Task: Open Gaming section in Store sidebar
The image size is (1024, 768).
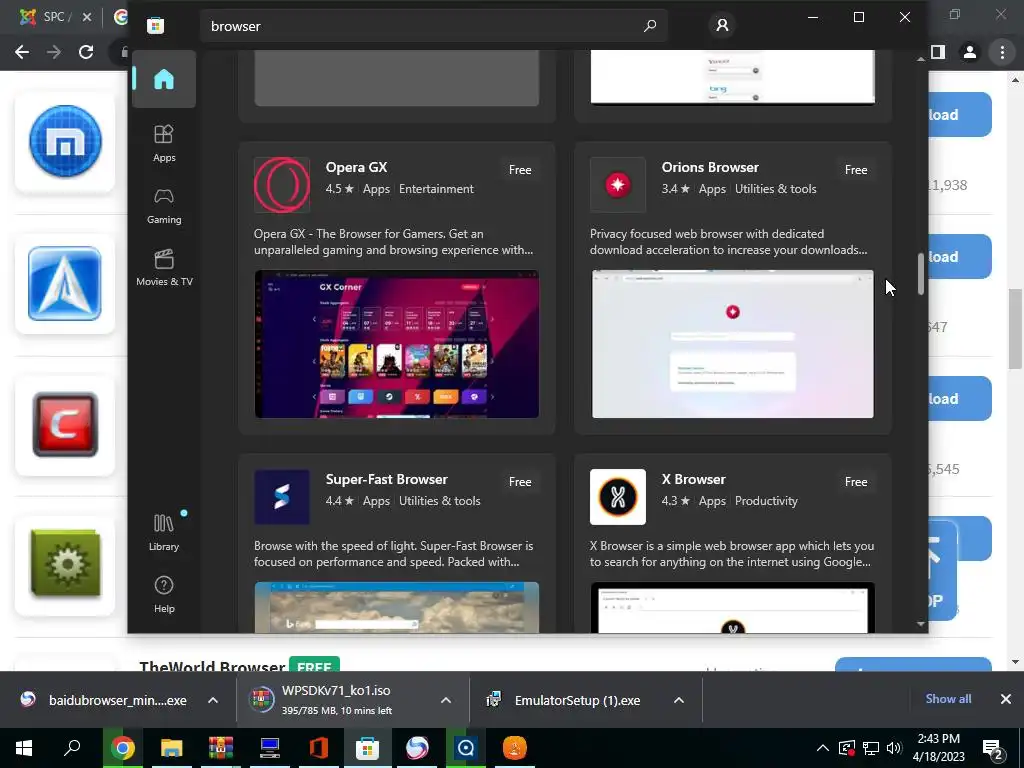Action: click(x=164, y=205)
